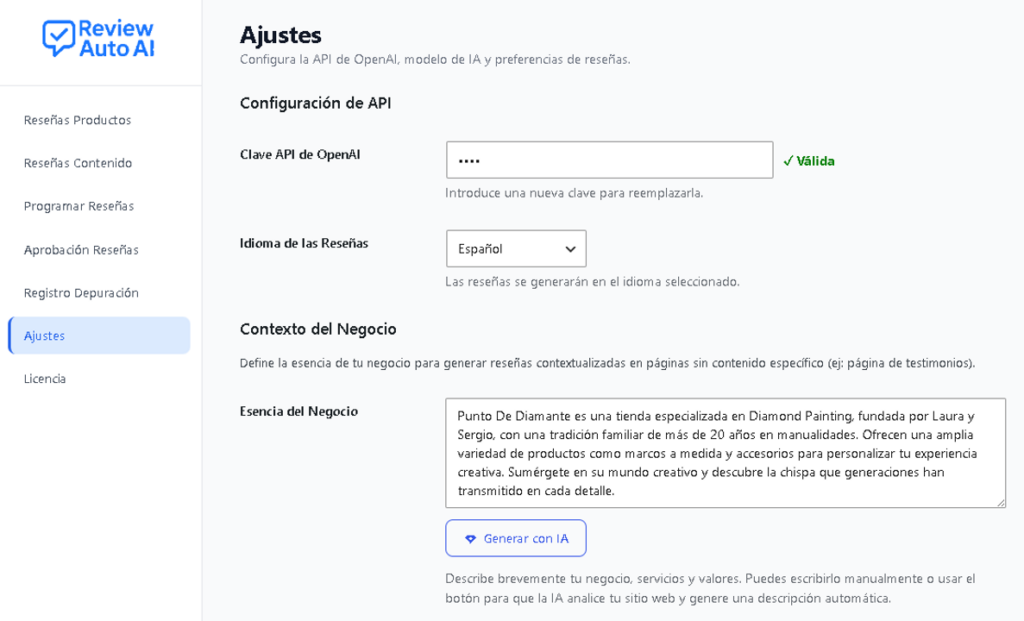Open the Programar Reseñas page

coord(79,206)
